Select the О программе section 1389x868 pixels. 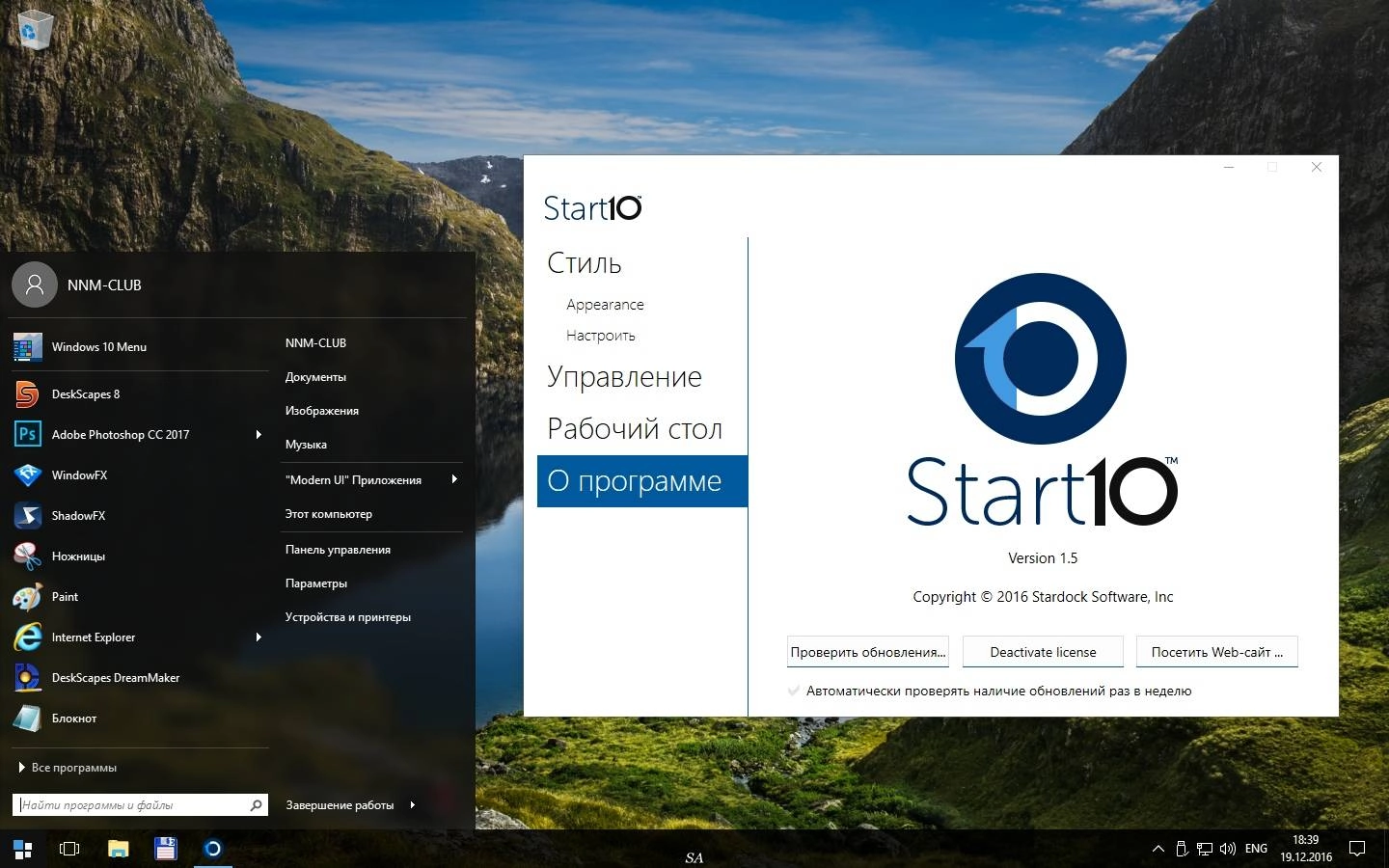(x=642, y=481)
